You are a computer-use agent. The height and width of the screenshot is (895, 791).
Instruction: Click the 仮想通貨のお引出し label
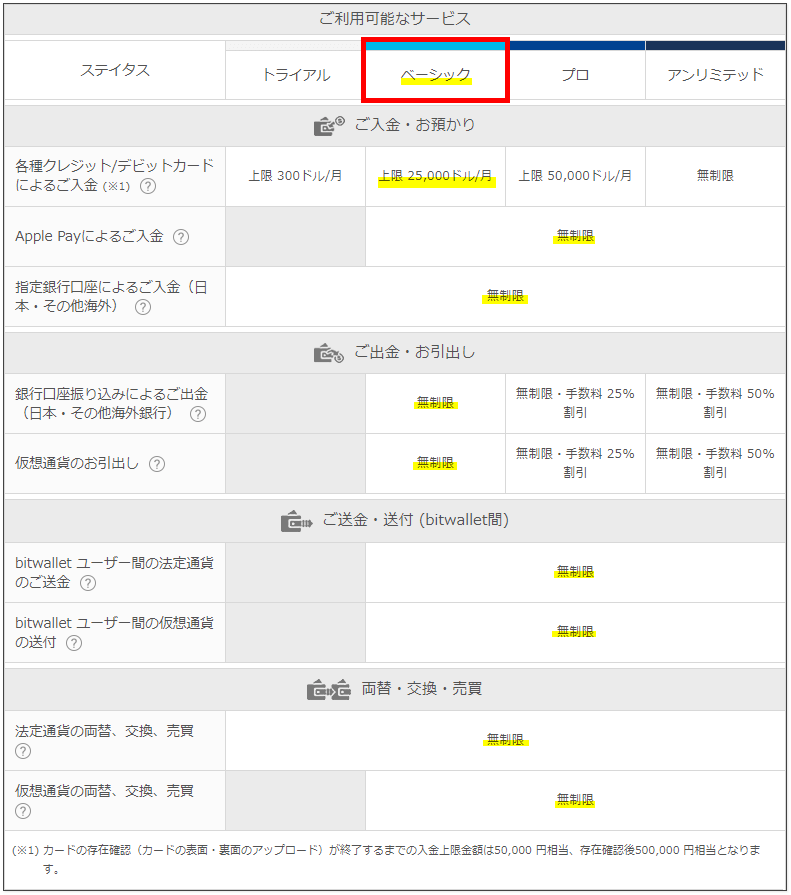click(77, 463)
